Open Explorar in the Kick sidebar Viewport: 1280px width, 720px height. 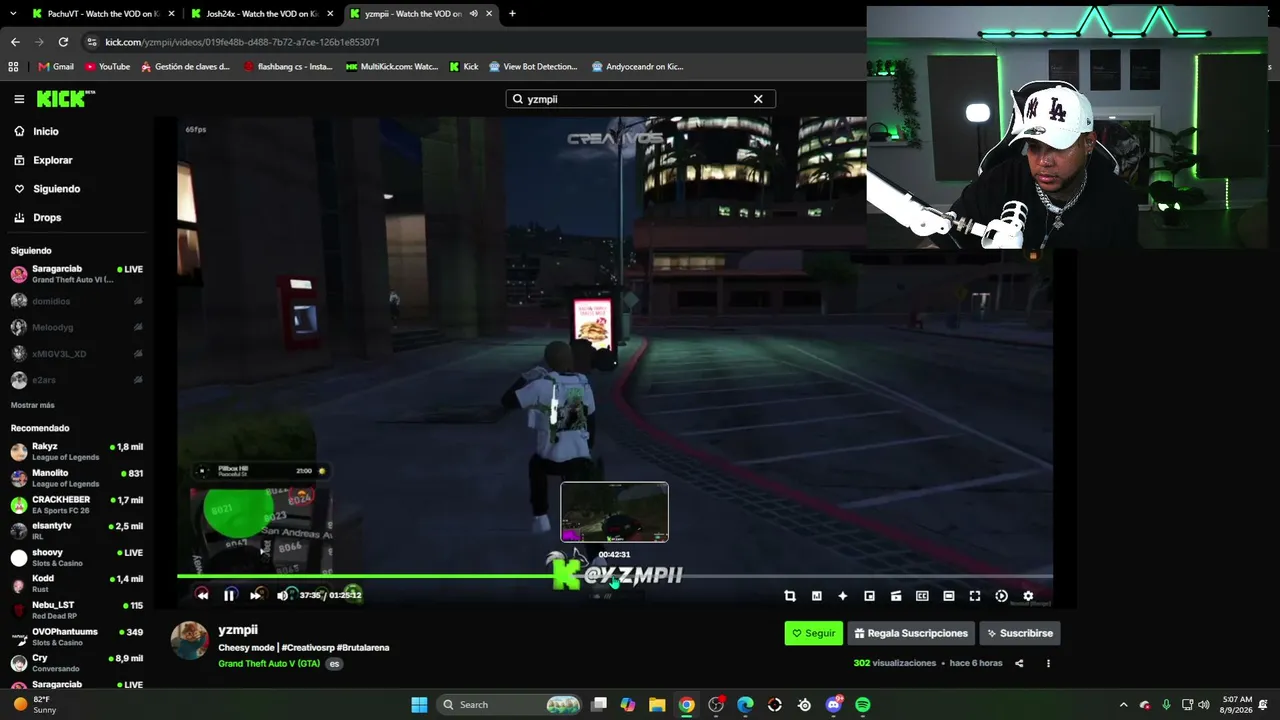(x=52, y=160)
